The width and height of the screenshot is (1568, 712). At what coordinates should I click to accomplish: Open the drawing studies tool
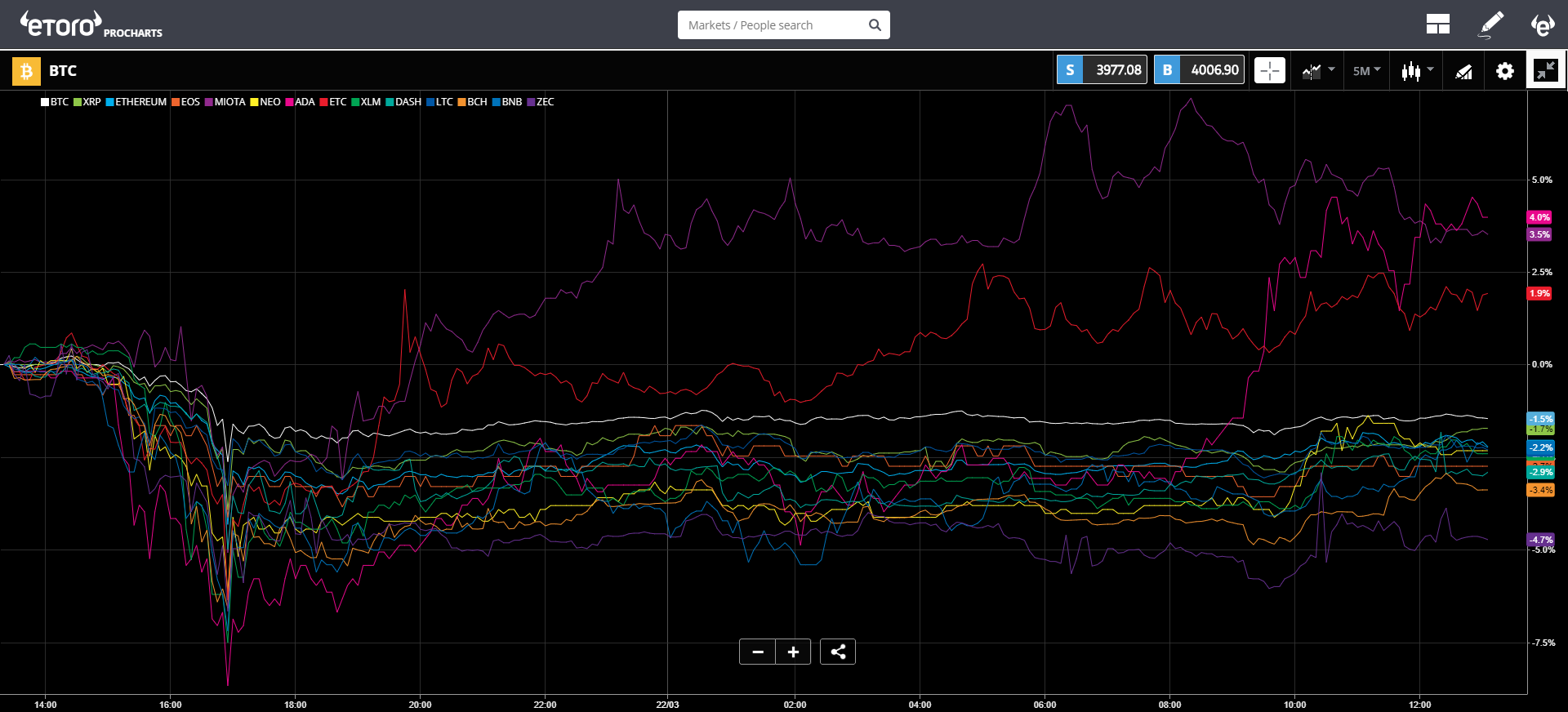pyautogui.click(x=1464, y=72)
